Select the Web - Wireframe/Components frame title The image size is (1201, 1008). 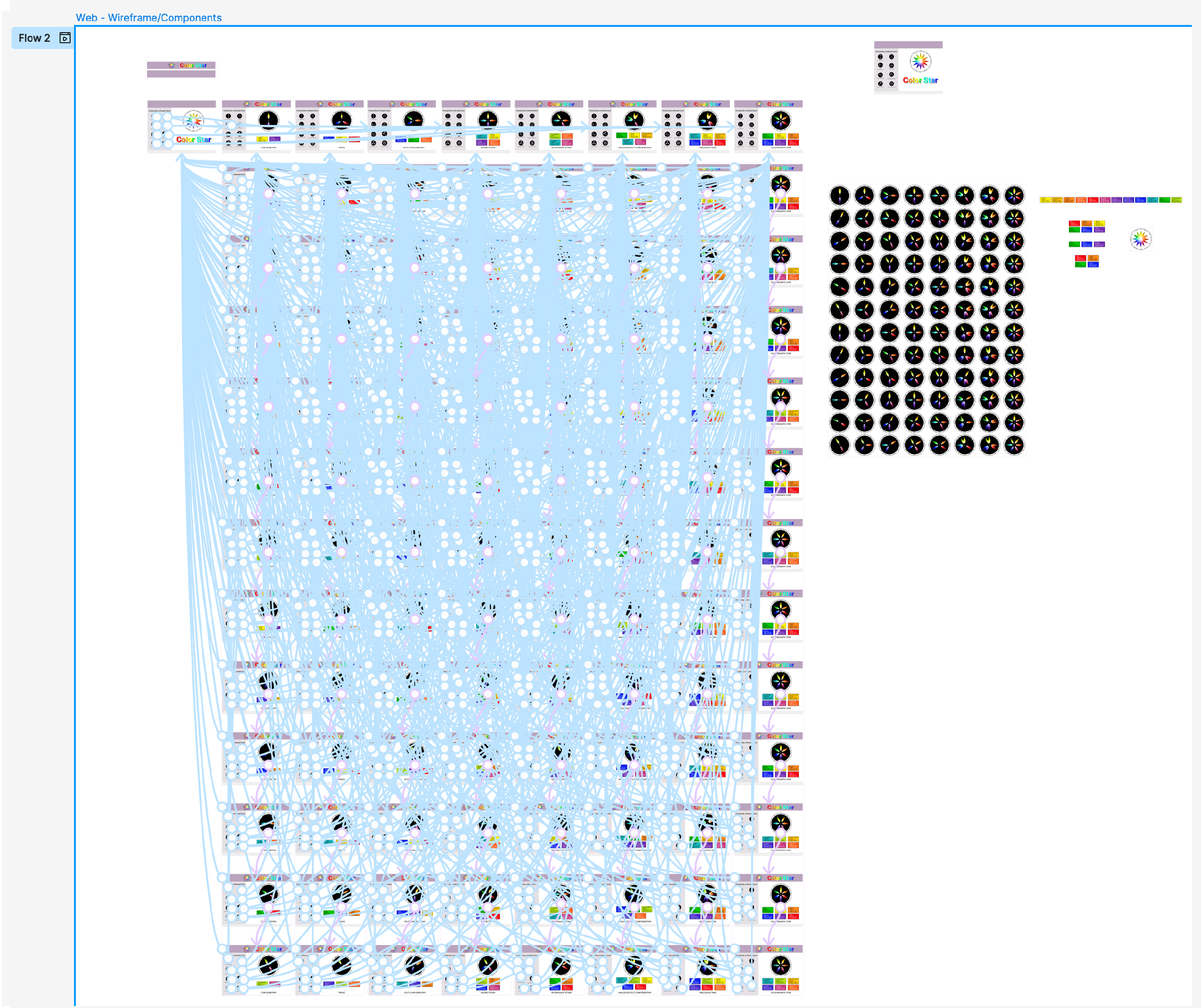(149, 18)
